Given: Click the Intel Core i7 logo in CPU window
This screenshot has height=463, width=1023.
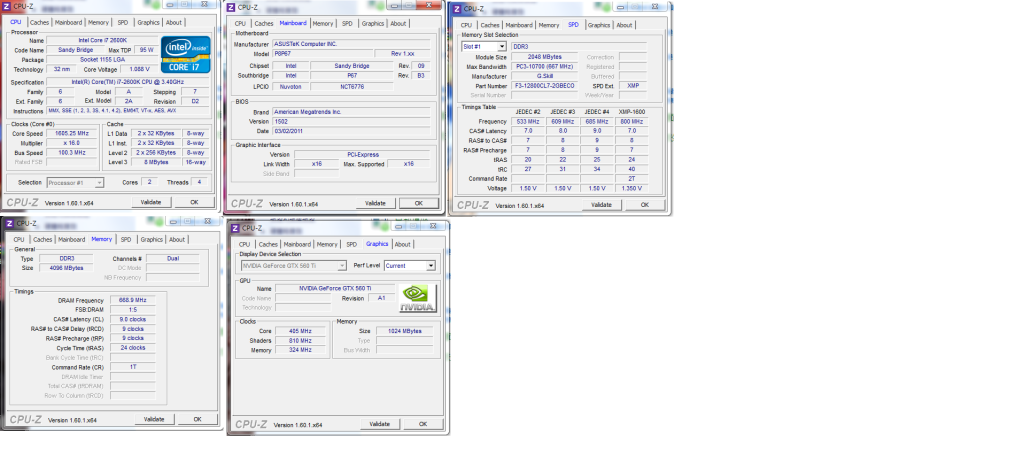Looking at the screenshot, I should click(x=185, y=54).
